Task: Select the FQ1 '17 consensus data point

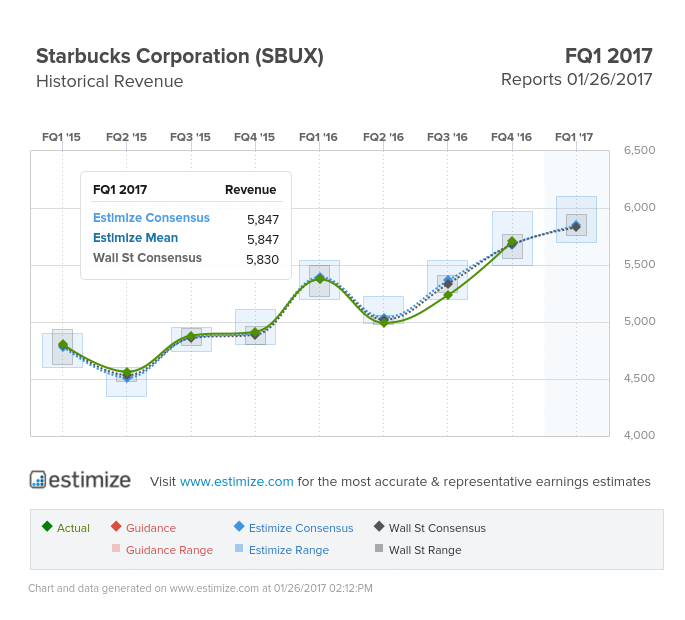Action: click(x=576, y=226)
